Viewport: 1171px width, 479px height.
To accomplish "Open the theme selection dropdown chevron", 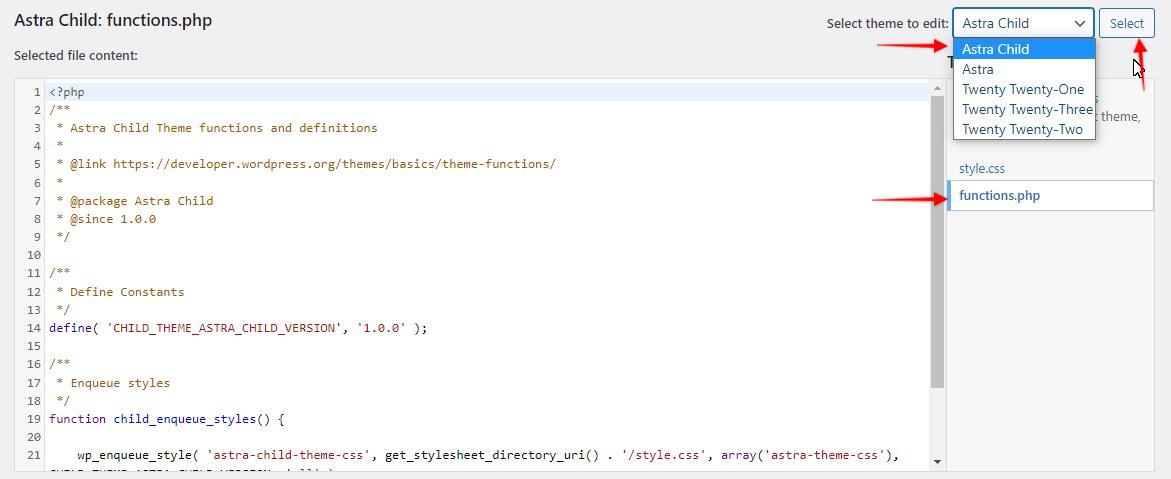I will (x=1080, y=23).
